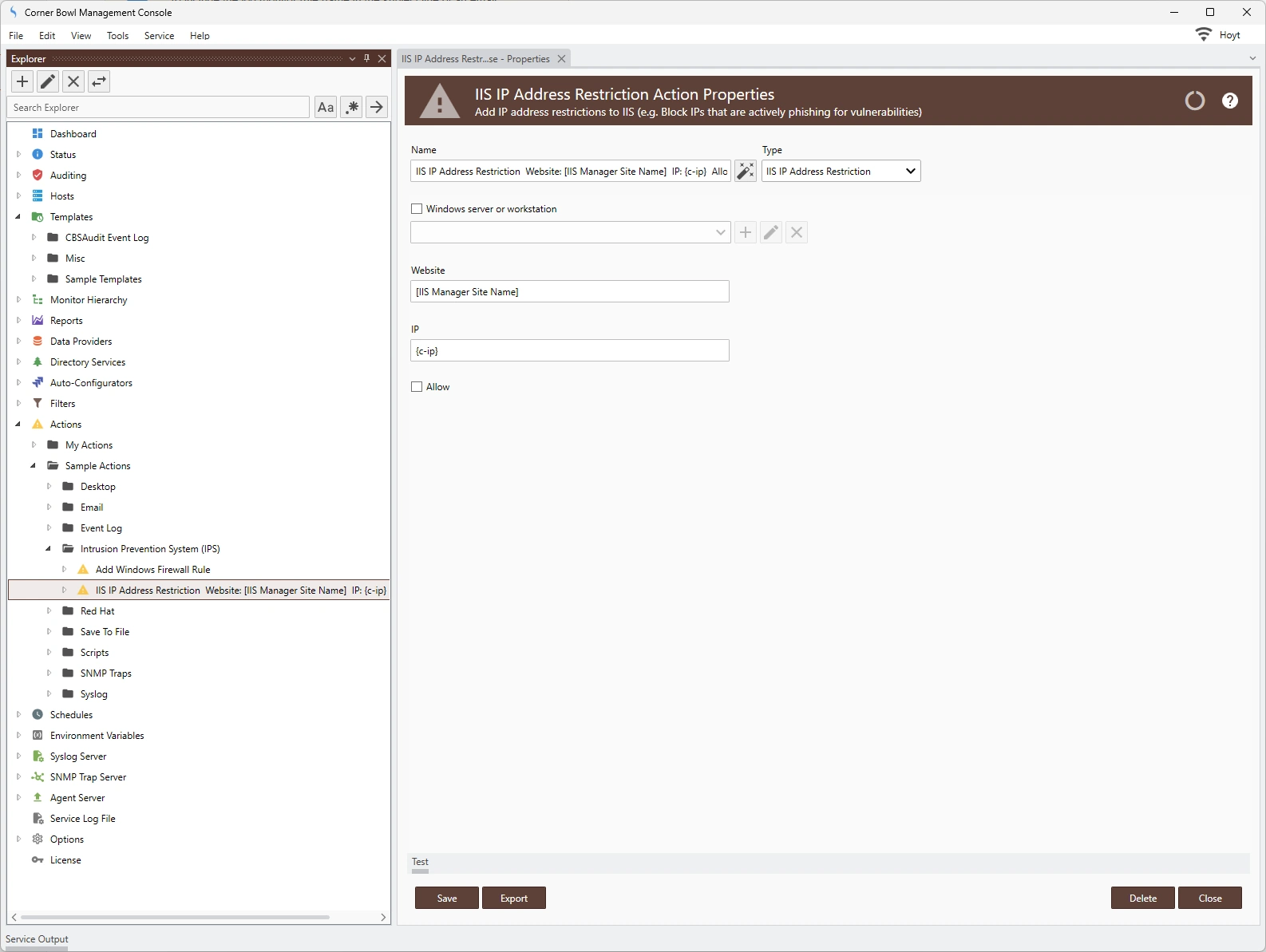Check the Allow checkbox

click(417, 387)
